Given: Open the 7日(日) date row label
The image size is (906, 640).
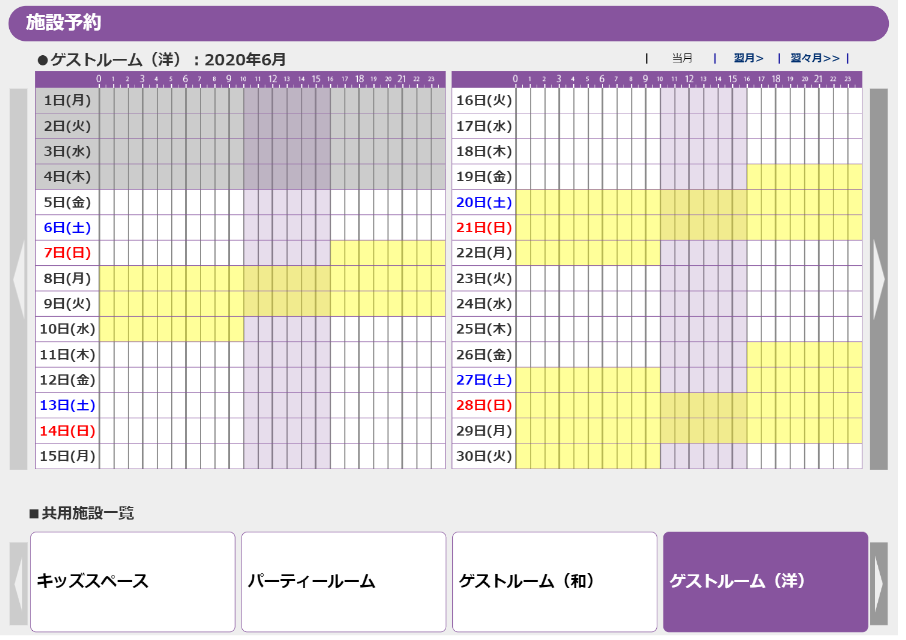Looking at the screenshot, I should coord(67,253).
